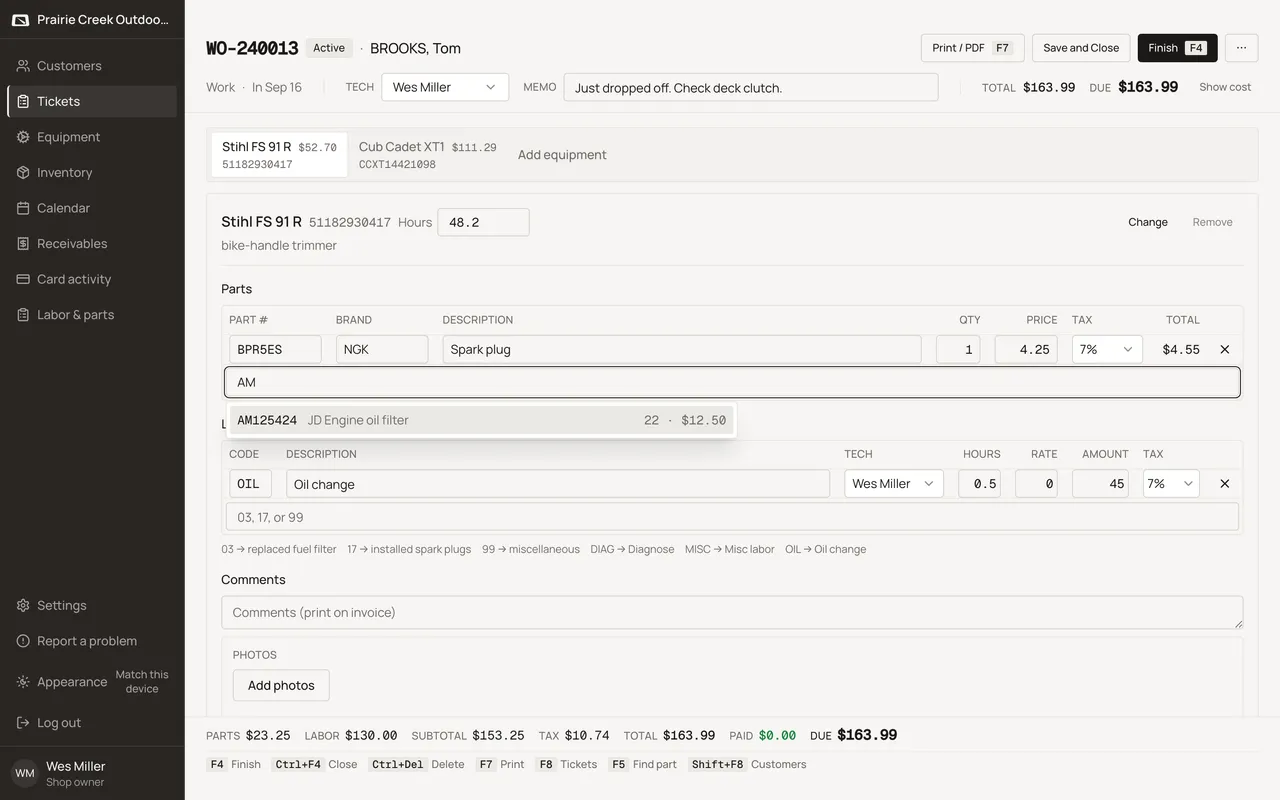Click the Finish button
The height and width of the screenshot is (800, 1280).
(x=1177, y=48)
